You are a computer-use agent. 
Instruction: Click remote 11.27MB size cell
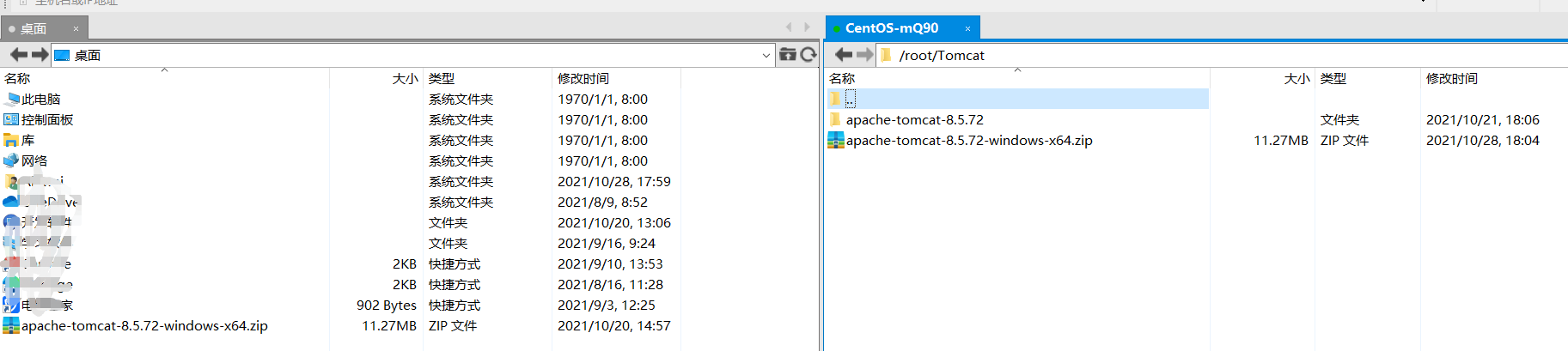point(1281,141)
